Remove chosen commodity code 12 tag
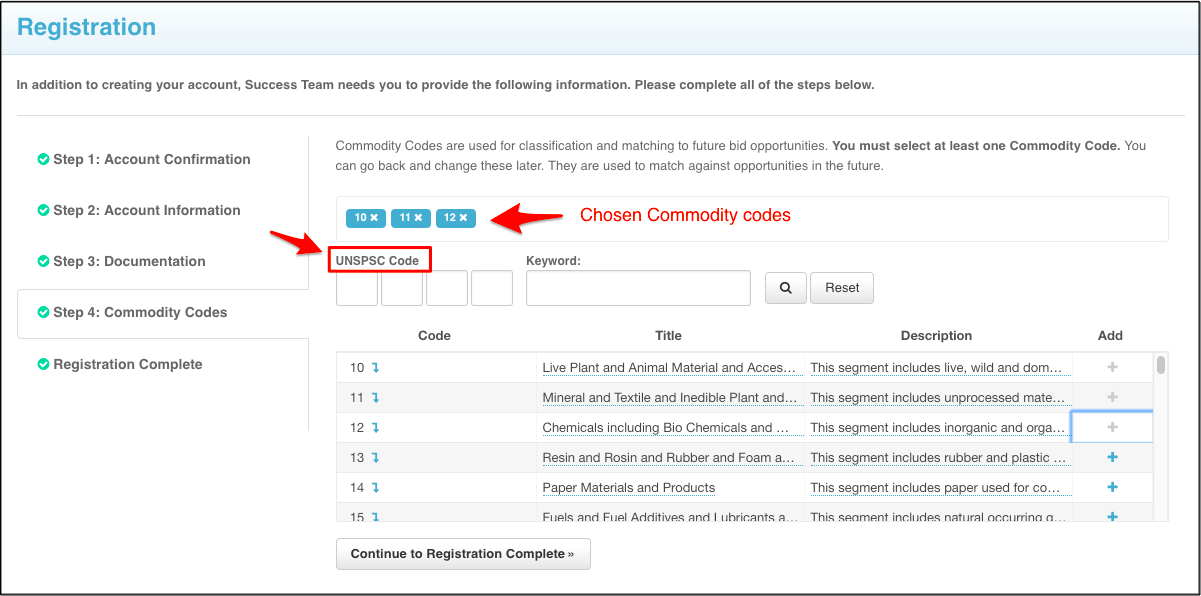This screenshot has width=1201, height=596. 464,218
